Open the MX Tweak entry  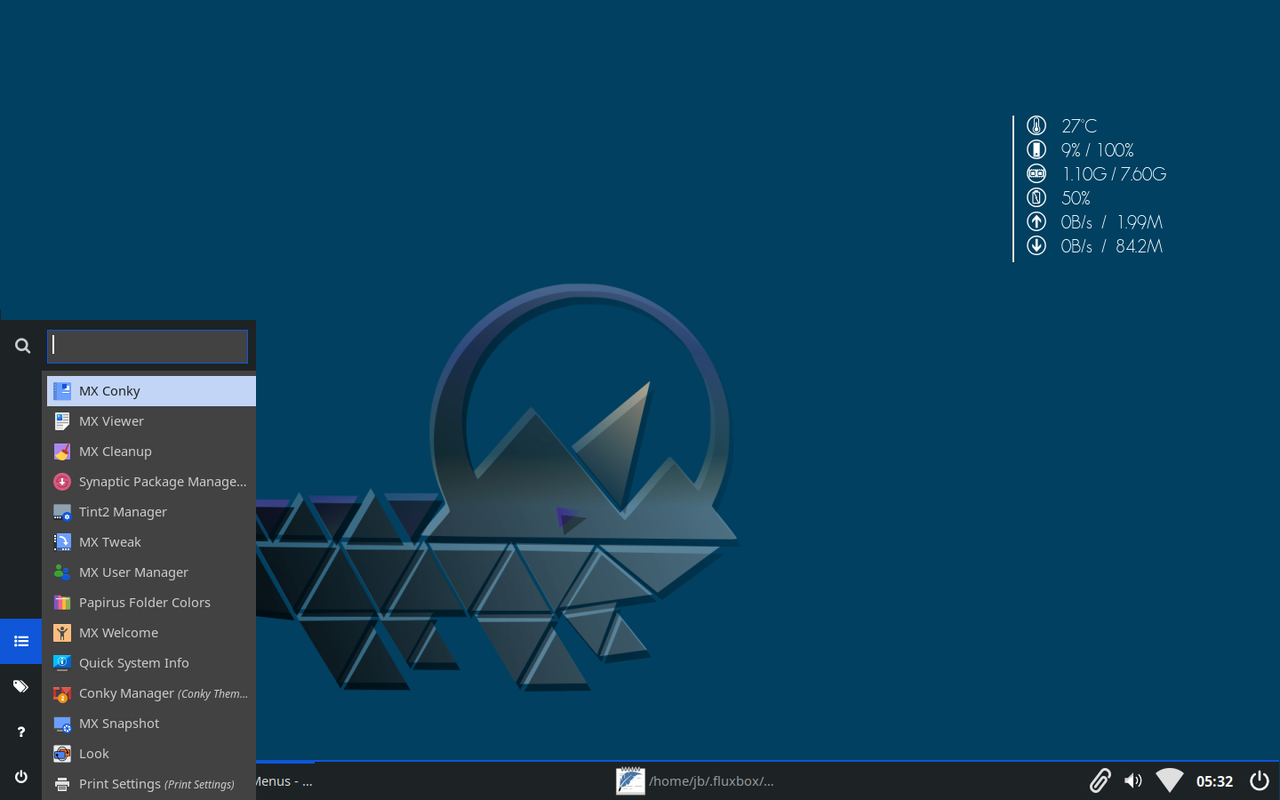(x=151, y=542)
